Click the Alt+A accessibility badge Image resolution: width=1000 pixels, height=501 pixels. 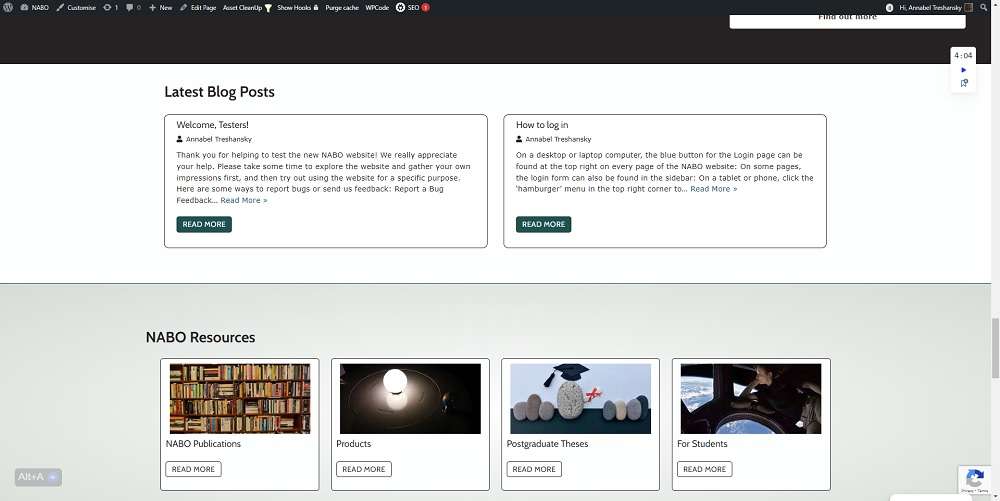pyautogui.click(x=38, y=477)
